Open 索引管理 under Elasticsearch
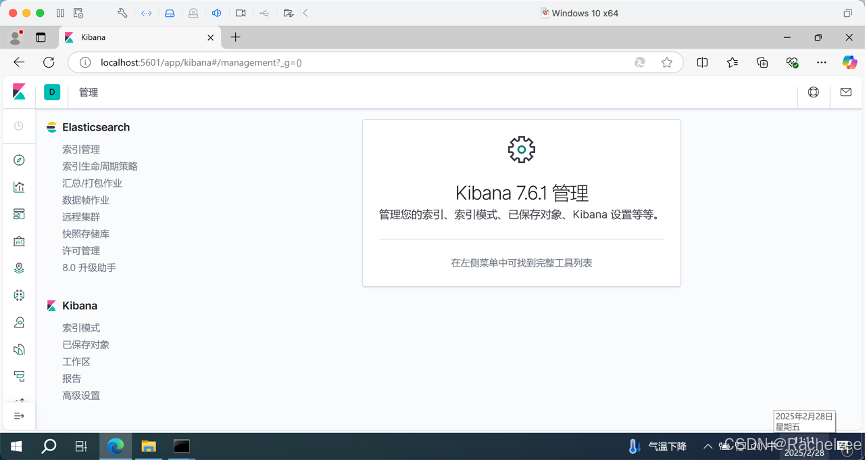The width and height of the screenshot is (866, 460). (81, 150)
